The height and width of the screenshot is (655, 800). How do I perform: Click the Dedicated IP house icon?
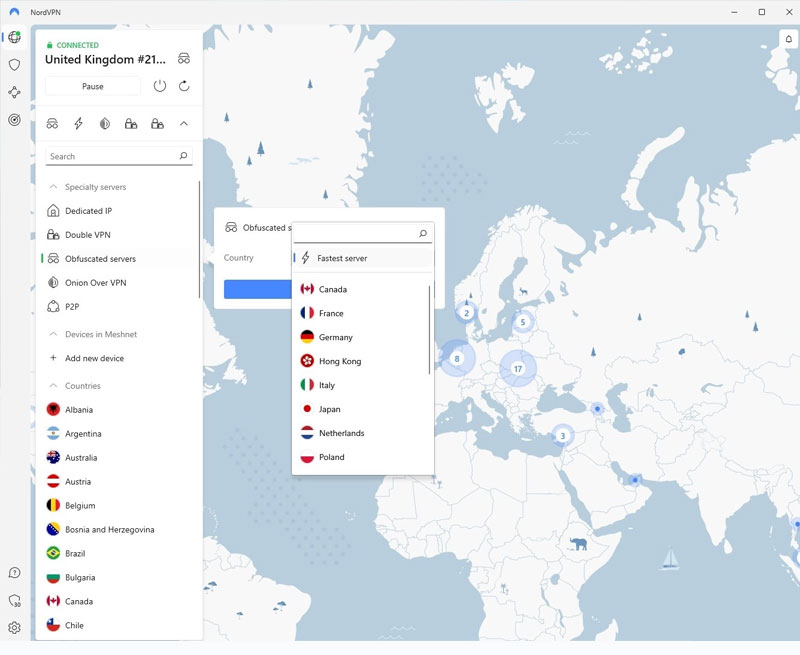coord(53,211)
